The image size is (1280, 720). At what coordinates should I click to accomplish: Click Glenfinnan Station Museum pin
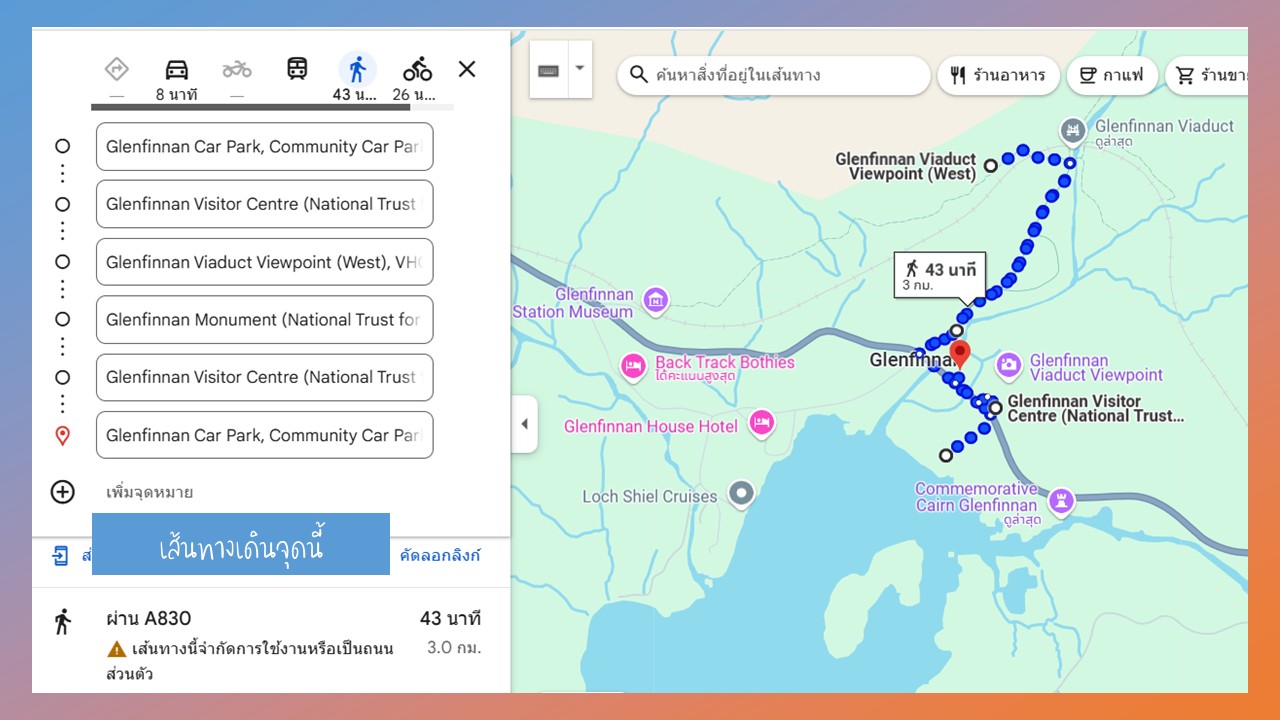tap(655, 299)
